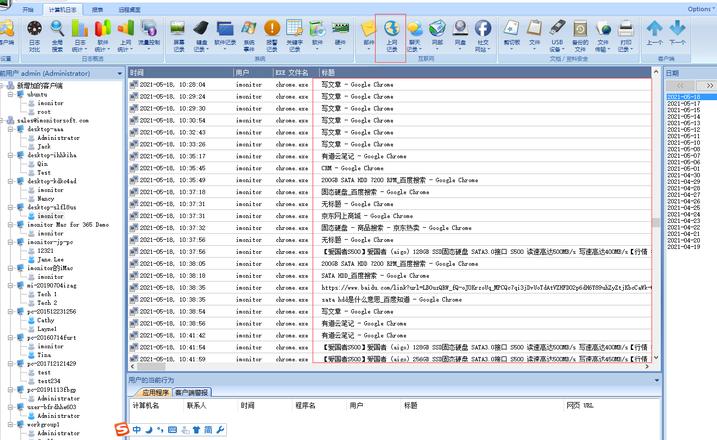Open the Options menu
Viewport: 717px width, 440px height.
(700, 9)
